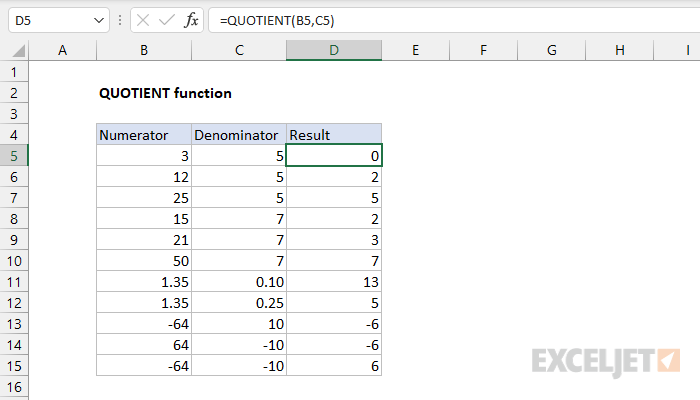Click the QUOTIENT function title cell
Screen dimensions: 700x400
(165, 93)
